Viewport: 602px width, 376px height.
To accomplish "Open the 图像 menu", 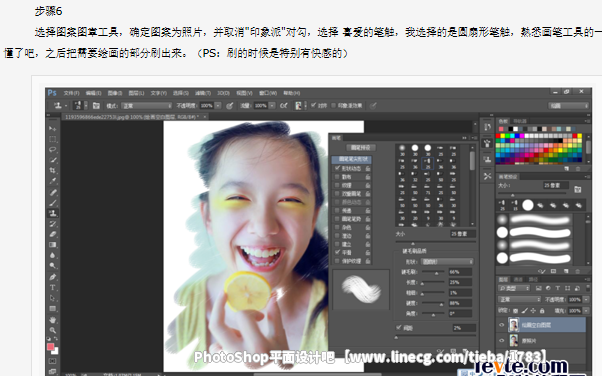I will pyautogui.click(x=114, y=93).
